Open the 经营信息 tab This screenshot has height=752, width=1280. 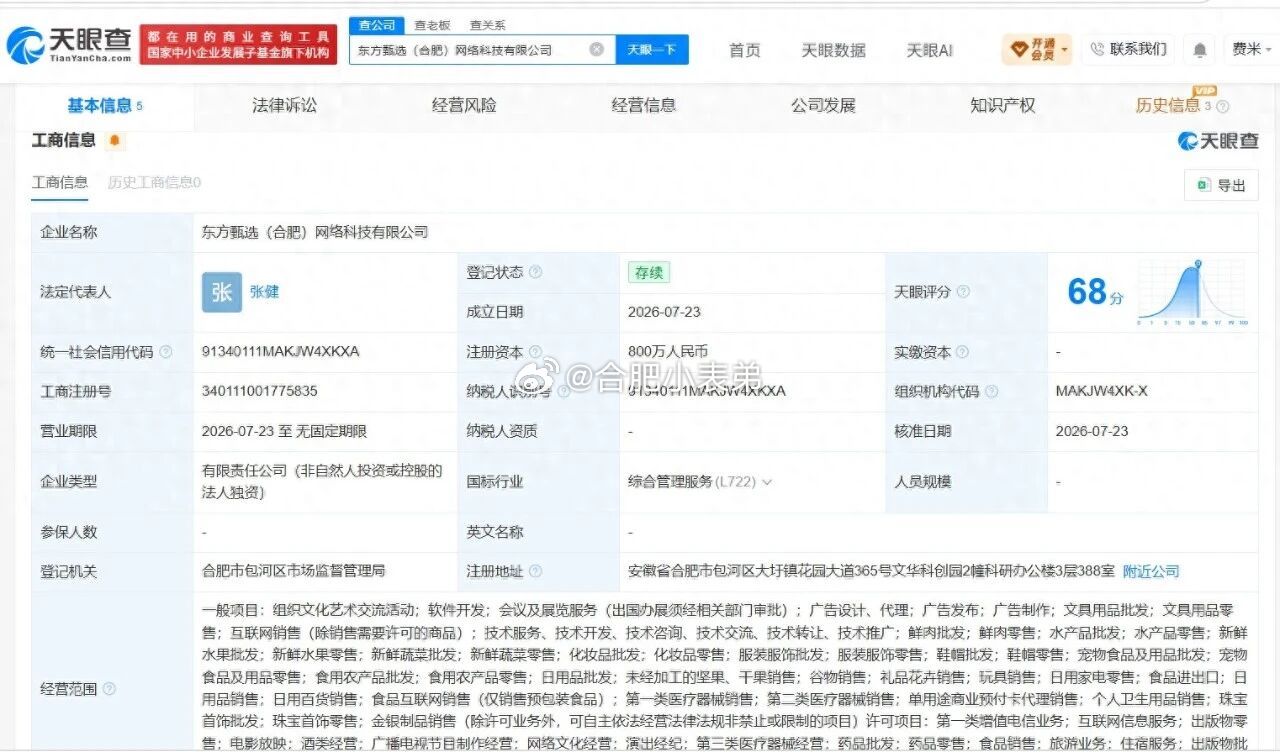[x=644, y=105]
